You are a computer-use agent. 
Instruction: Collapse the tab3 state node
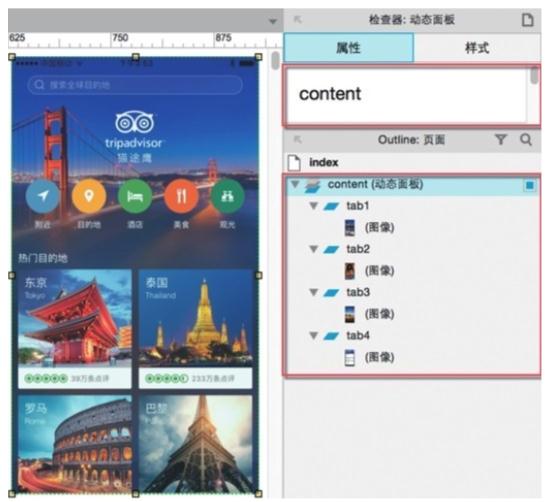click(314, 292)
